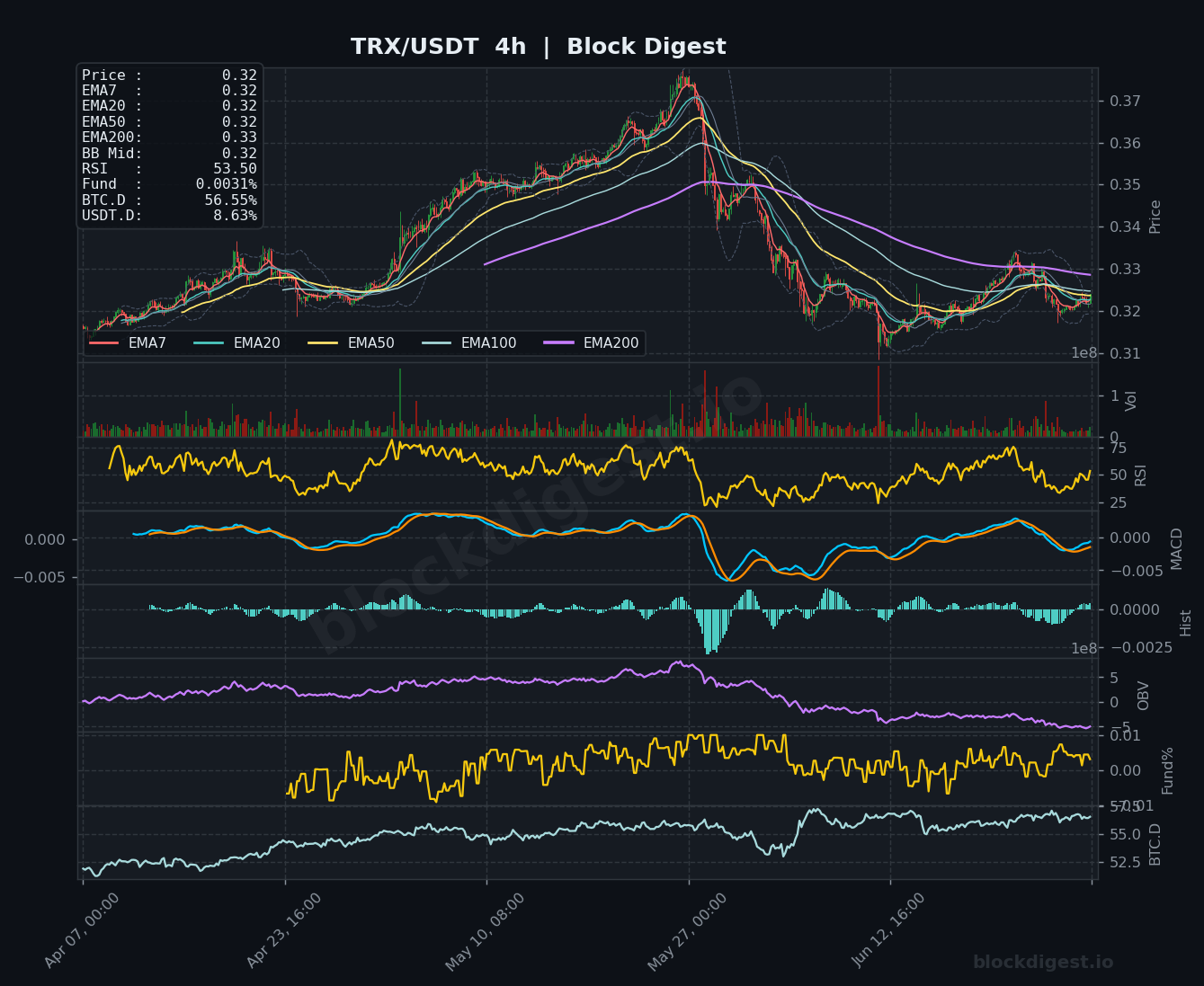Click the BTC.D 56.55% readout
1204x986 pixels.
(169, 200)
